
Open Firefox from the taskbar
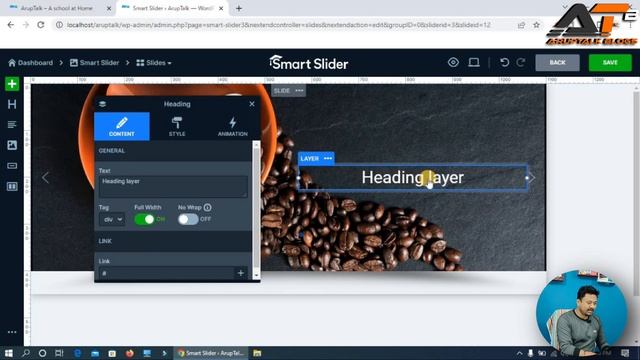click(130, 353)
